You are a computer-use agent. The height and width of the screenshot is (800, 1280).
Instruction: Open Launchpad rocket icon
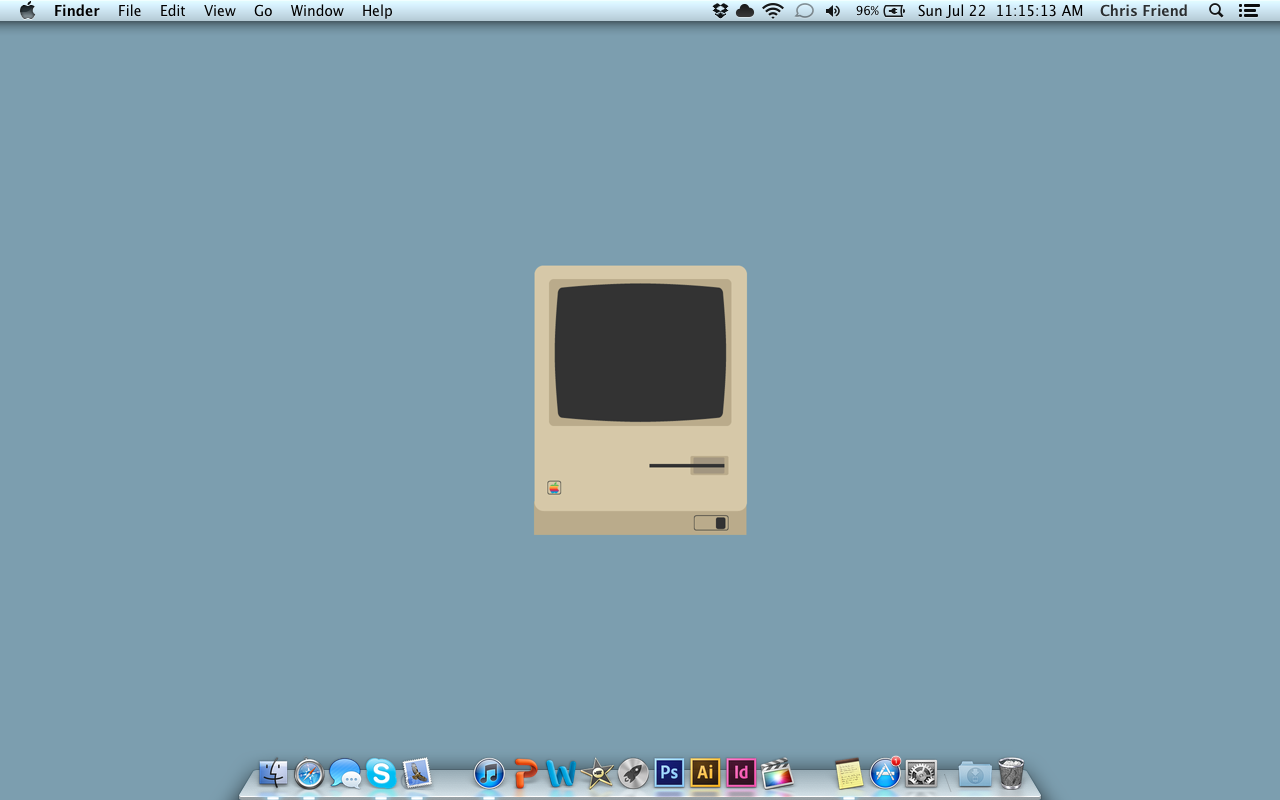(633, 773)
